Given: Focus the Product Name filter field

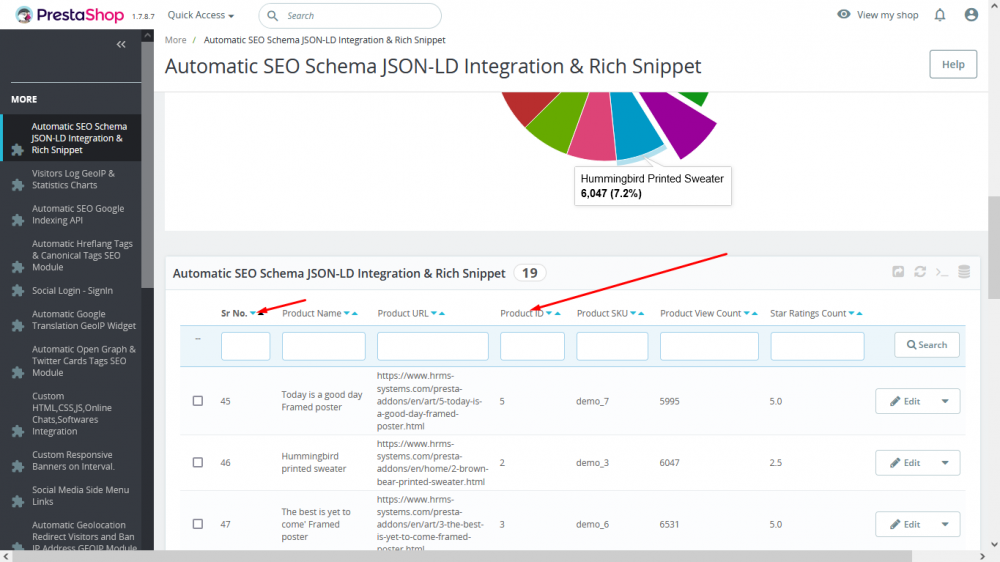Looking at the screenshot, I should [323, 346].
